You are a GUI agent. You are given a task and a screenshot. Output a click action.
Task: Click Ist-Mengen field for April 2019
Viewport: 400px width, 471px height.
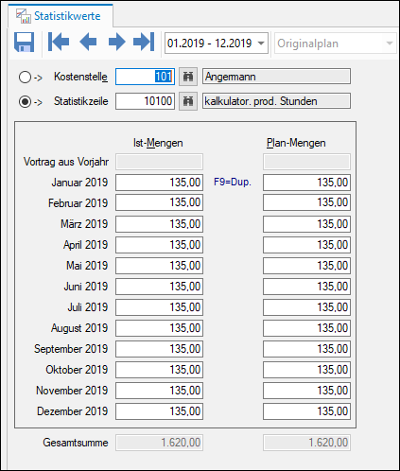pyautogui.click(x=159, y=245)
